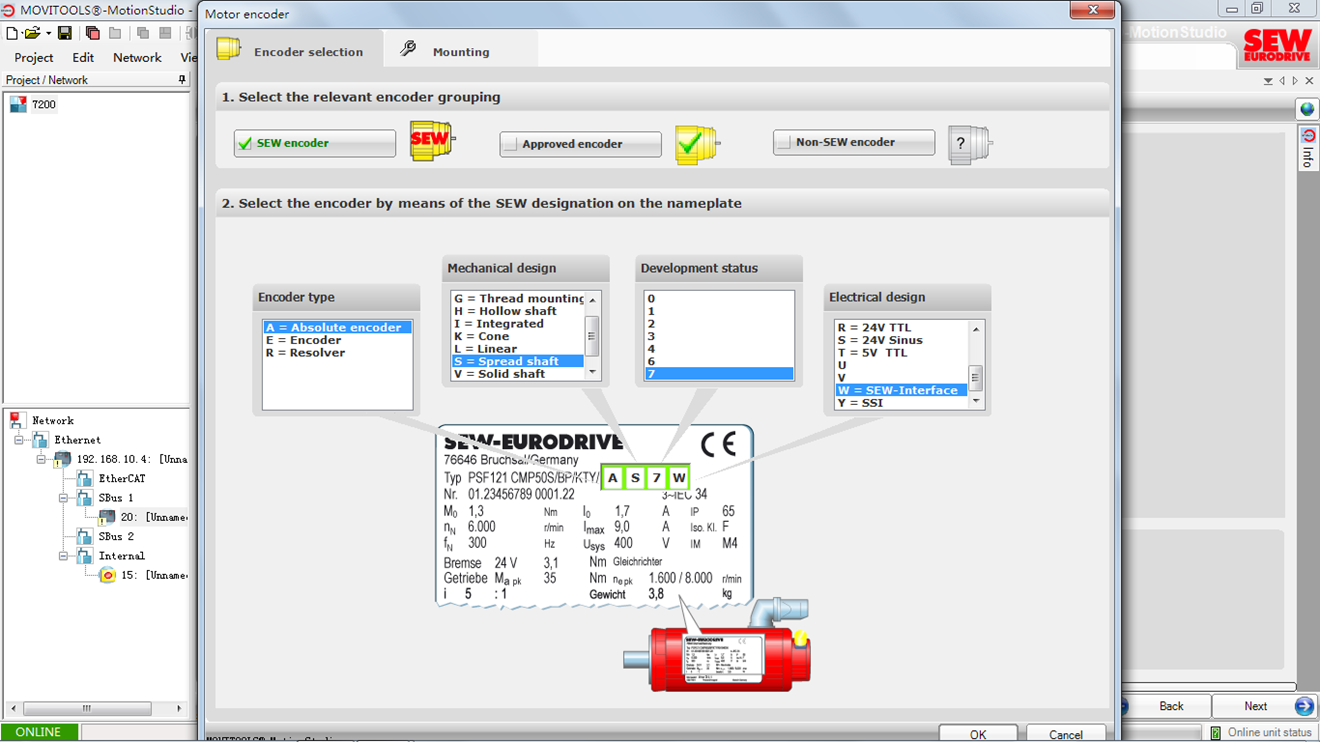This screenshot has height=742, width=1320.
Task: Click the question mark non-SEW motor icon
Action: click(968, 144)
